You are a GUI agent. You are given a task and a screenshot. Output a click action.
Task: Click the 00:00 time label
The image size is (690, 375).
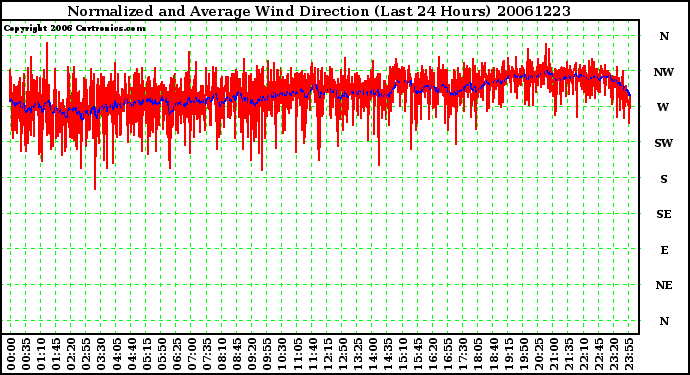(x=11, y=354)
